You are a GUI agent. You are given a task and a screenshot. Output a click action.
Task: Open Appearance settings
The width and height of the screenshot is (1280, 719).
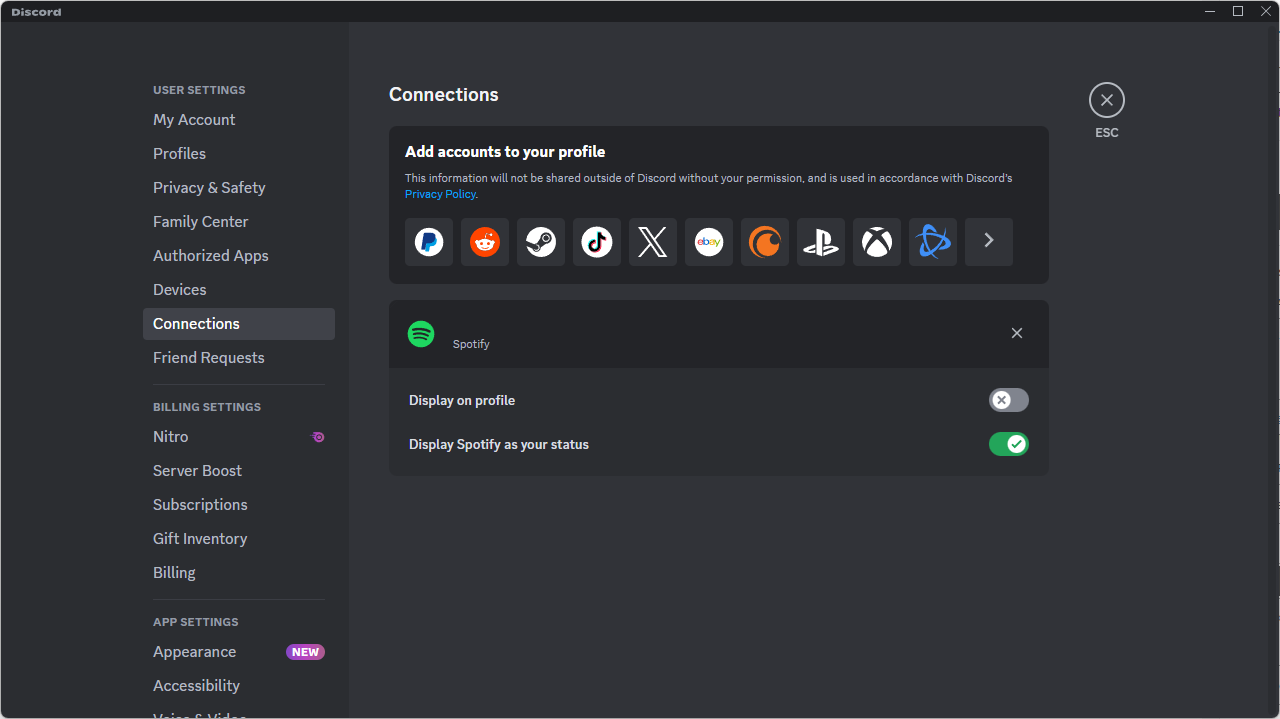(239, 652)
